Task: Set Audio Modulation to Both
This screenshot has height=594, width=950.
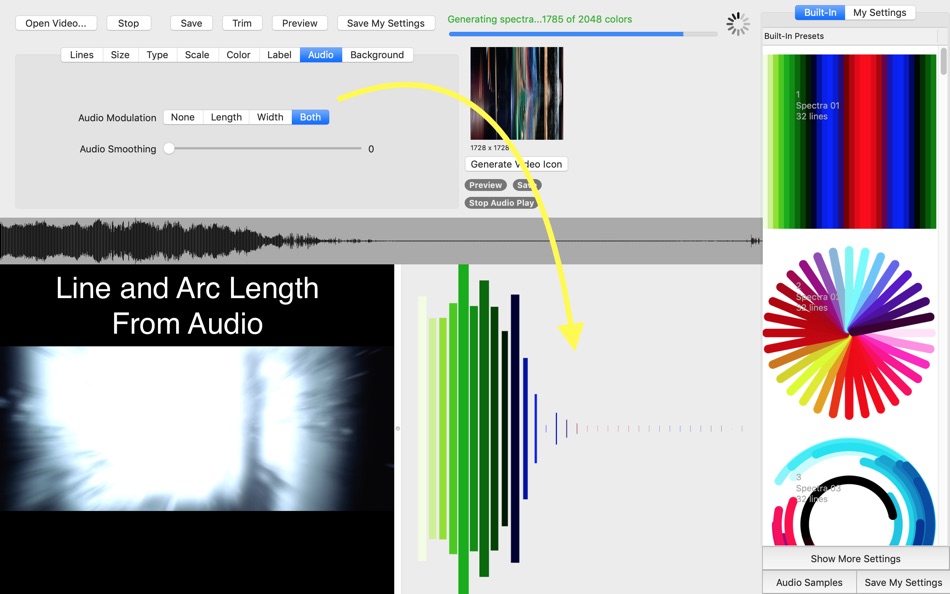Action: pyautogui.click(x=310, y=117)
